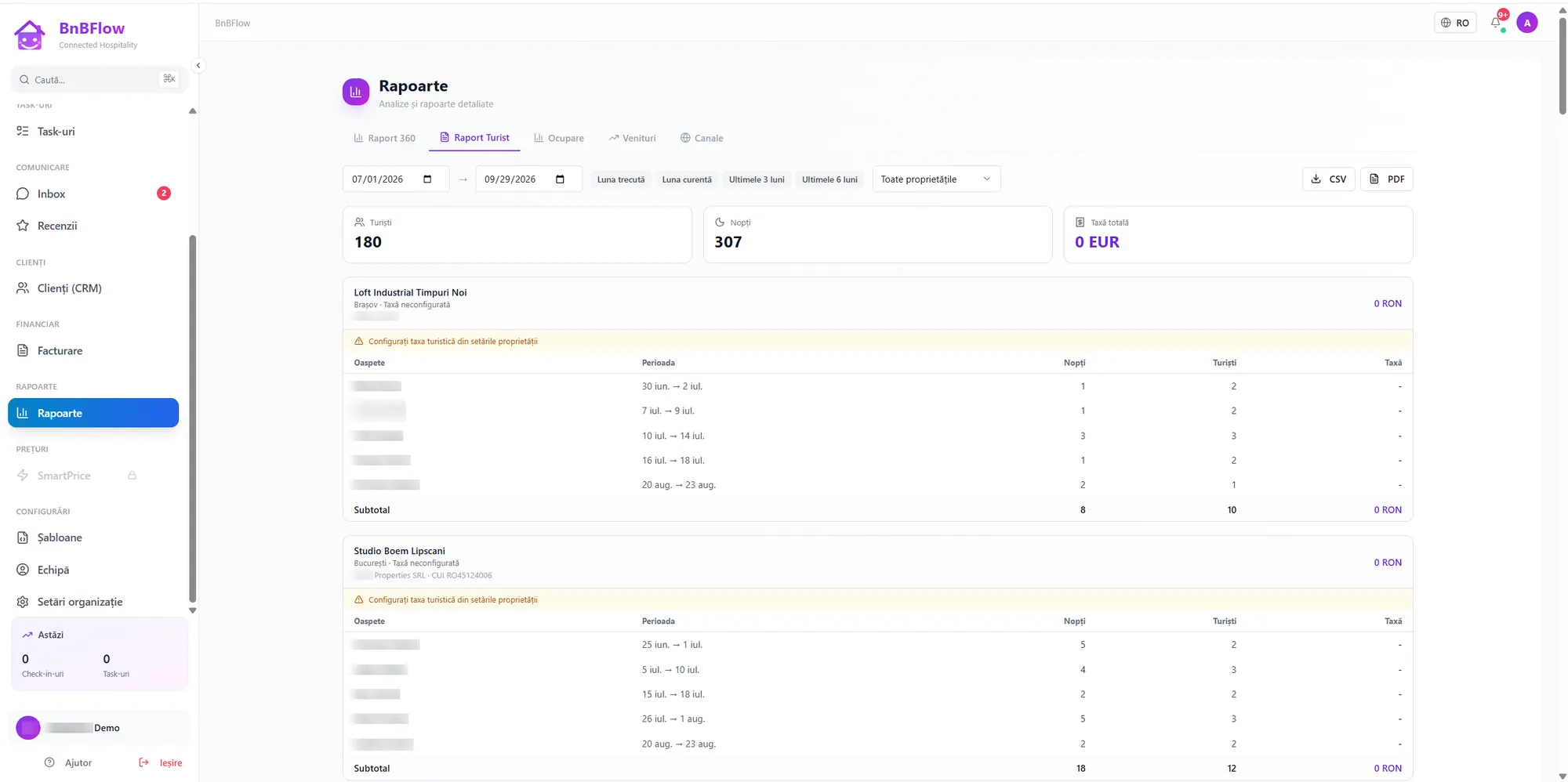Open the RO language selector
1568x782 pixels.
coord(1455,23)
